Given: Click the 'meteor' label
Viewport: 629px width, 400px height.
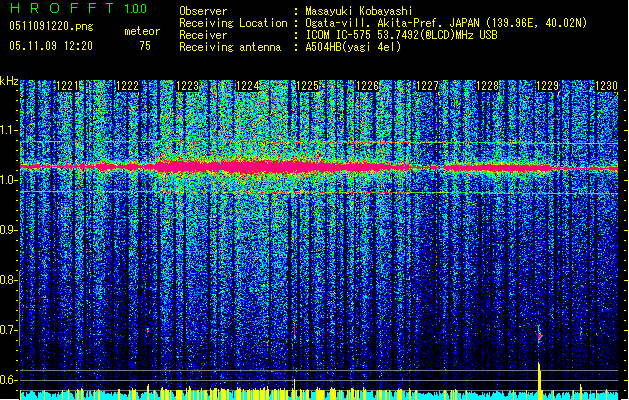Looking at the screenshot, I should 142,31.
